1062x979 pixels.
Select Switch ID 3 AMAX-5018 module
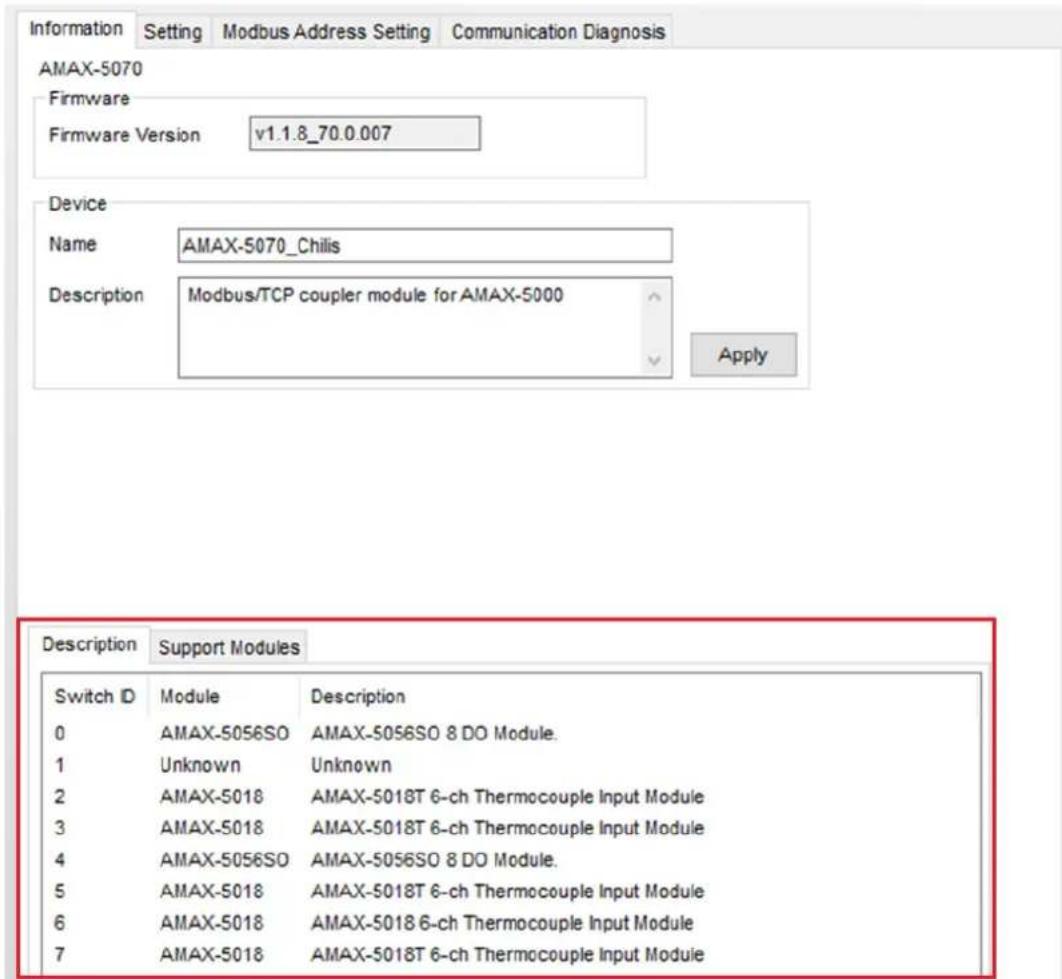tap(211, 828)
